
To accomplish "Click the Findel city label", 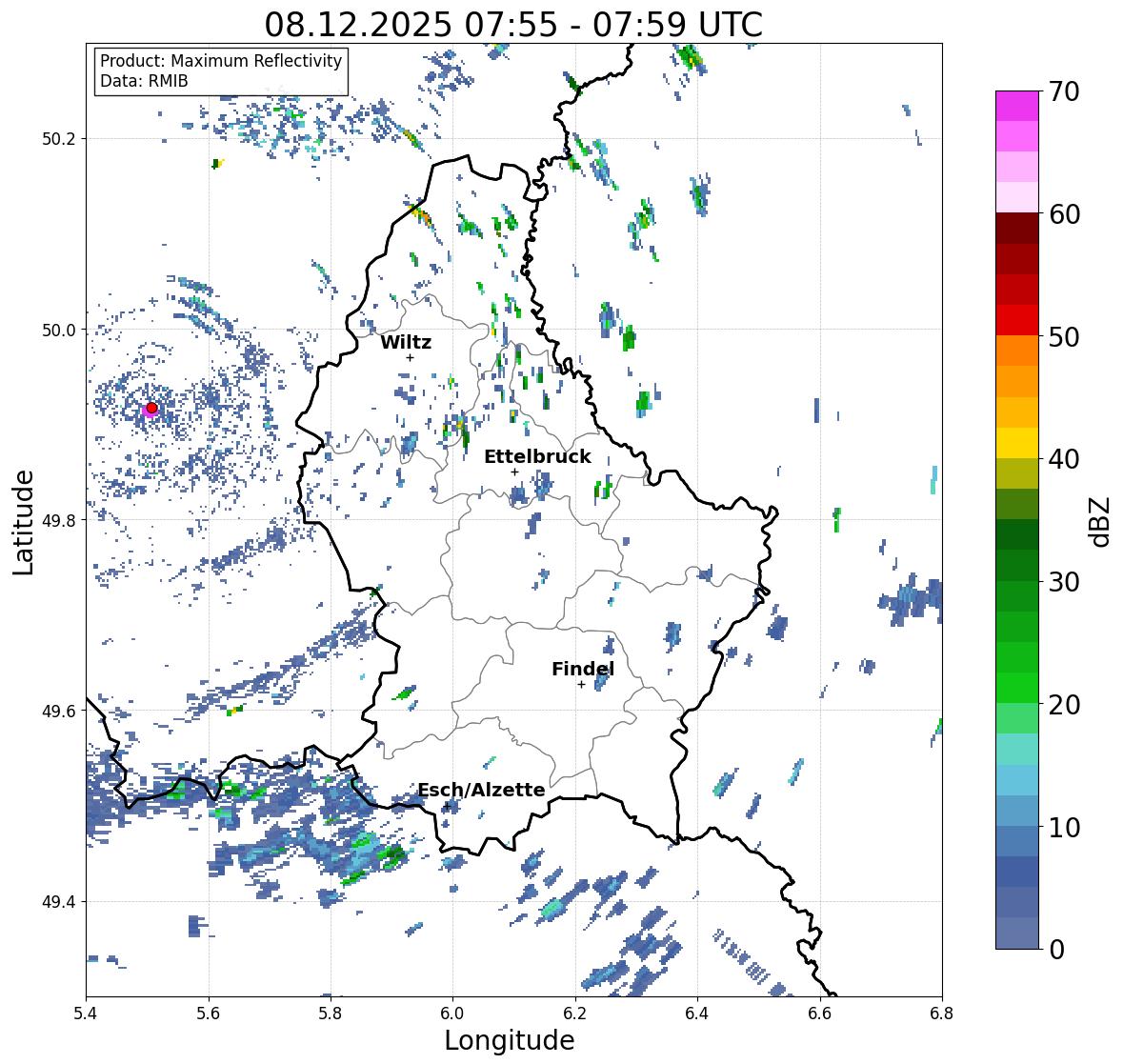I will click(583, 669).
